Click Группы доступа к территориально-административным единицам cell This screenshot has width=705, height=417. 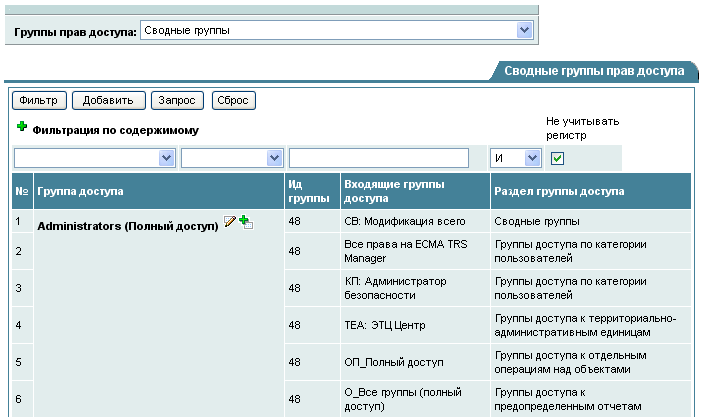pyautogui.click(x=590, y=325)
